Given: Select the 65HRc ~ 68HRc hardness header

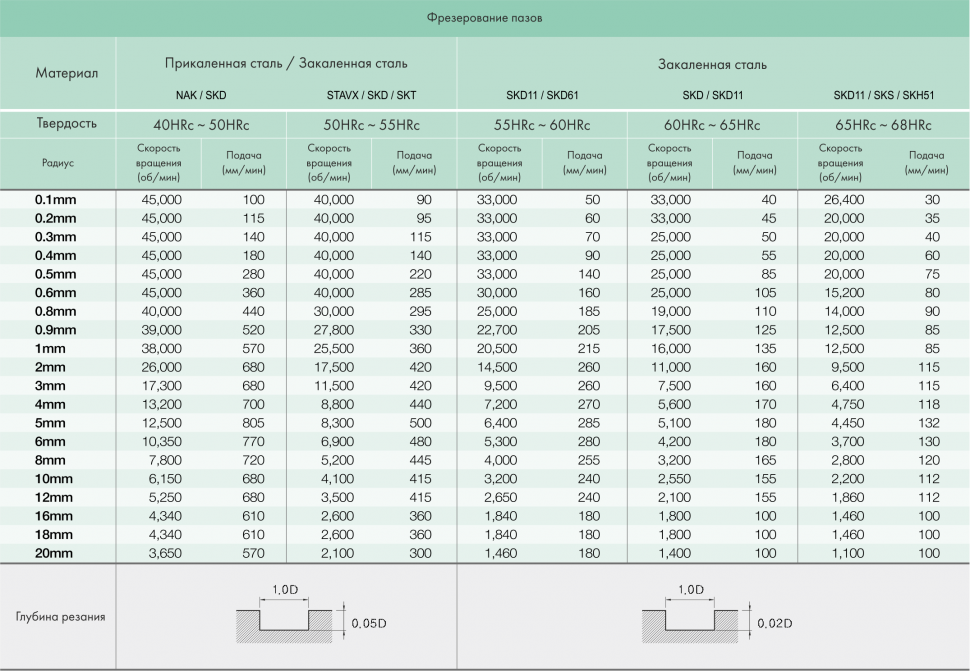Looking at the screenshot, I should tap(883, 125).
